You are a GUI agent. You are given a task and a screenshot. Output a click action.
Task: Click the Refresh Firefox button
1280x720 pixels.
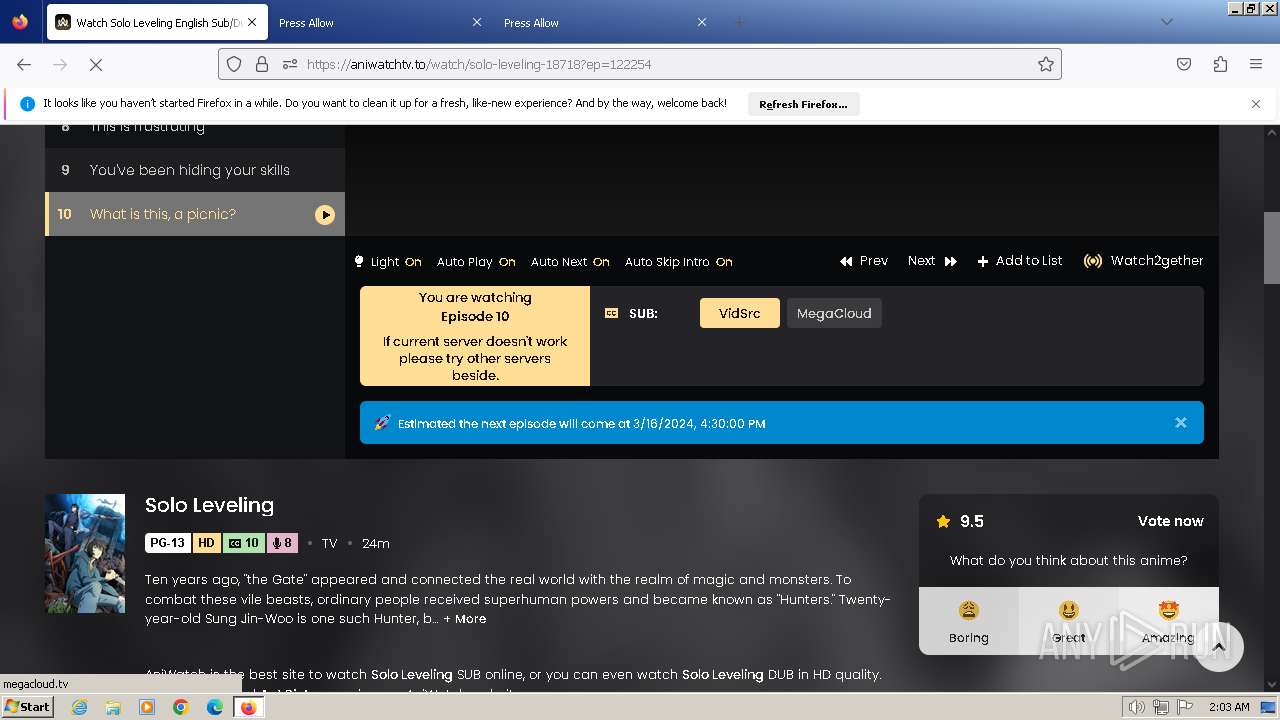(803, 104)
